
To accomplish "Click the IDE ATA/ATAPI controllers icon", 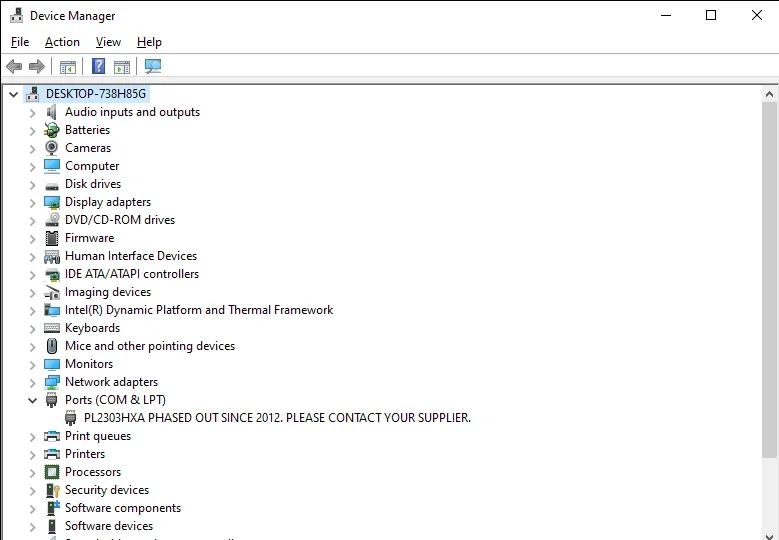I will tap(52, 274).
